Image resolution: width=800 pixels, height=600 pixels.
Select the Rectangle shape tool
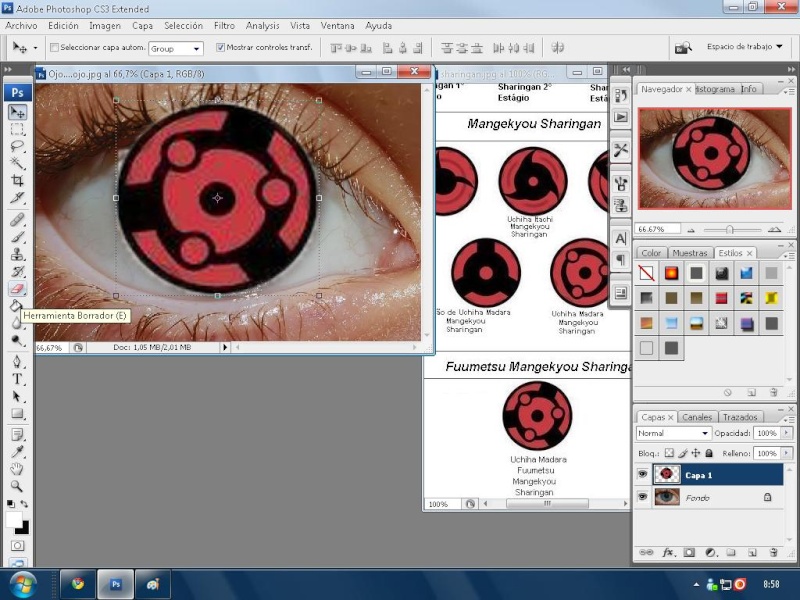(x=18, y=414)
